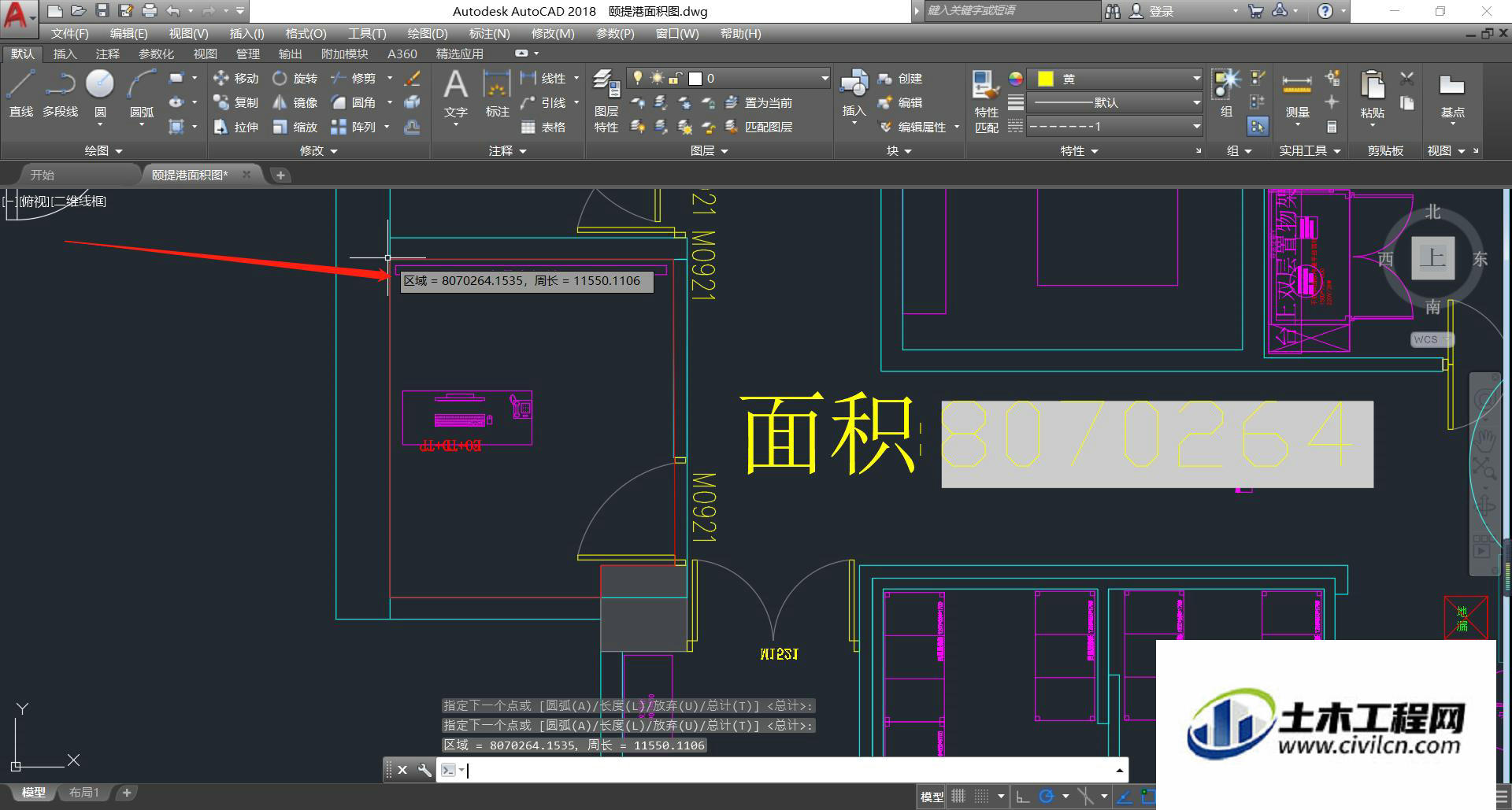Expand the 绘图 panel

[103, 150]
